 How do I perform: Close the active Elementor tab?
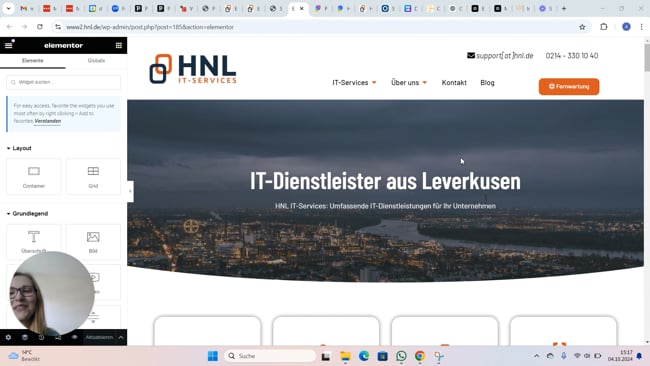point(302,8)
